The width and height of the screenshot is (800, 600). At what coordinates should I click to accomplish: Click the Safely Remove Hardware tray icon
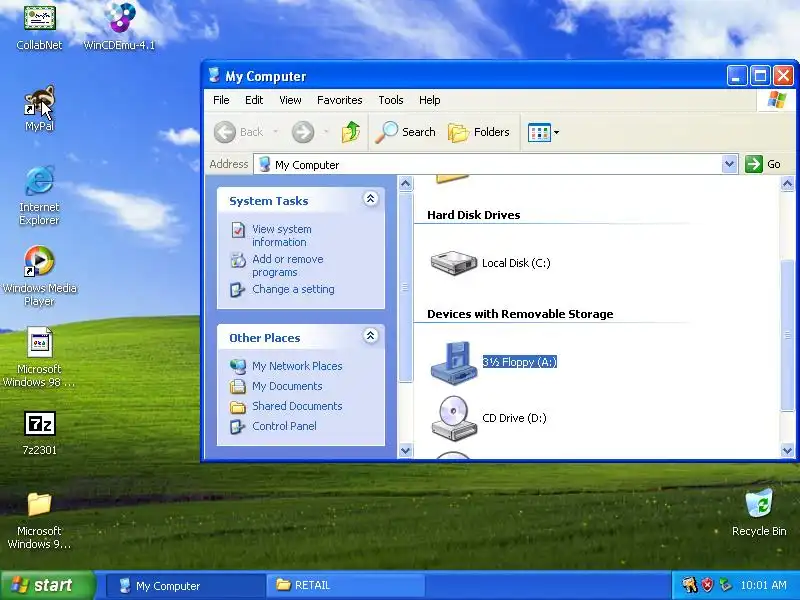[724, 585]
